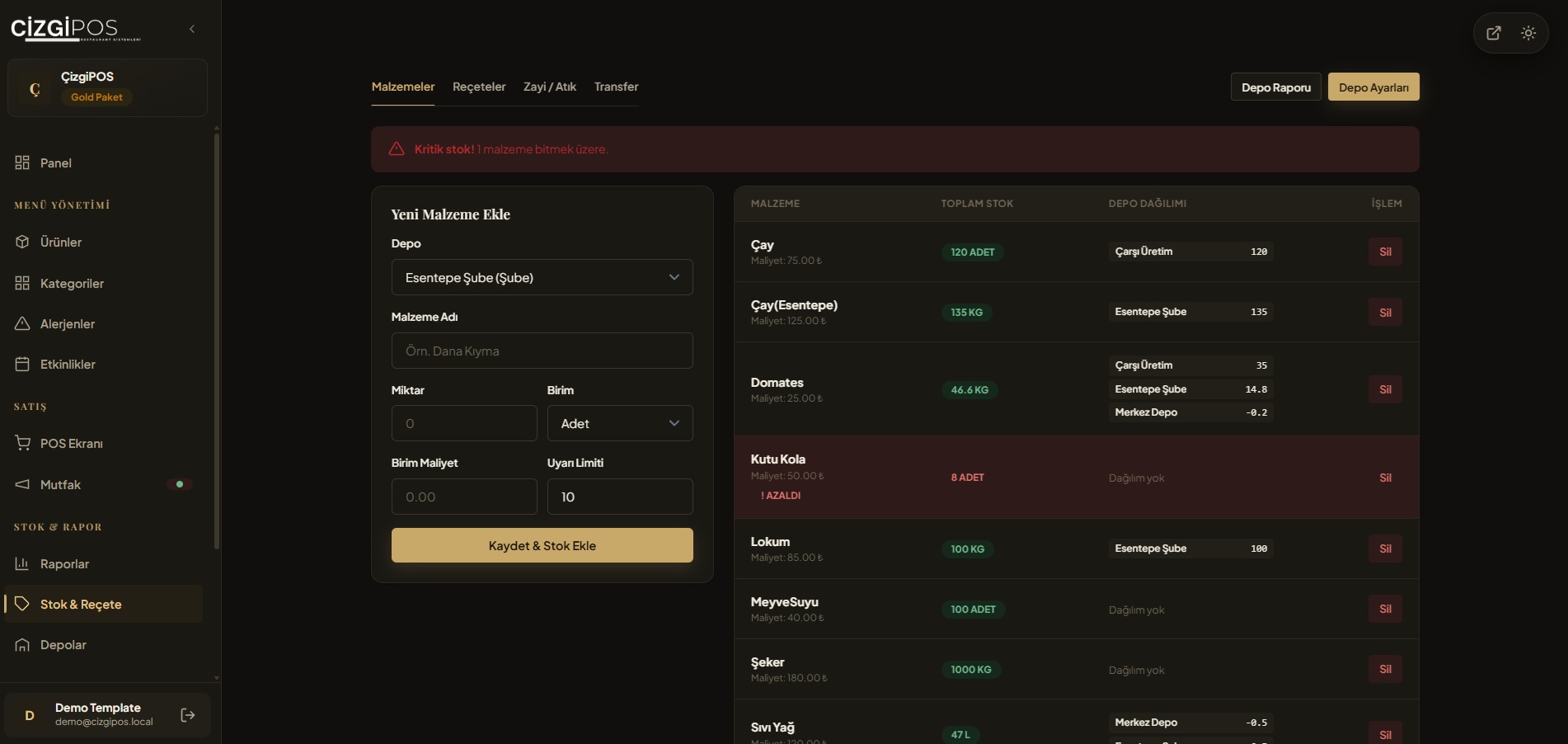Click the POS Ekranı cart icon
Screen dimensions: 1568x744
pos(22,443)
